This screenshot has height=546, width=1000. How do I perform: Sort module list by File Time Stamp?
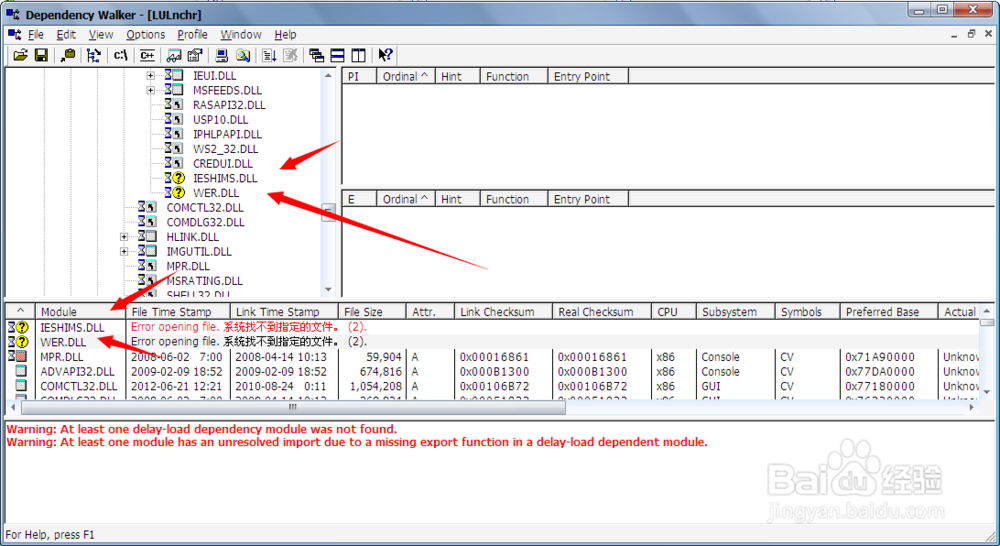178,312
